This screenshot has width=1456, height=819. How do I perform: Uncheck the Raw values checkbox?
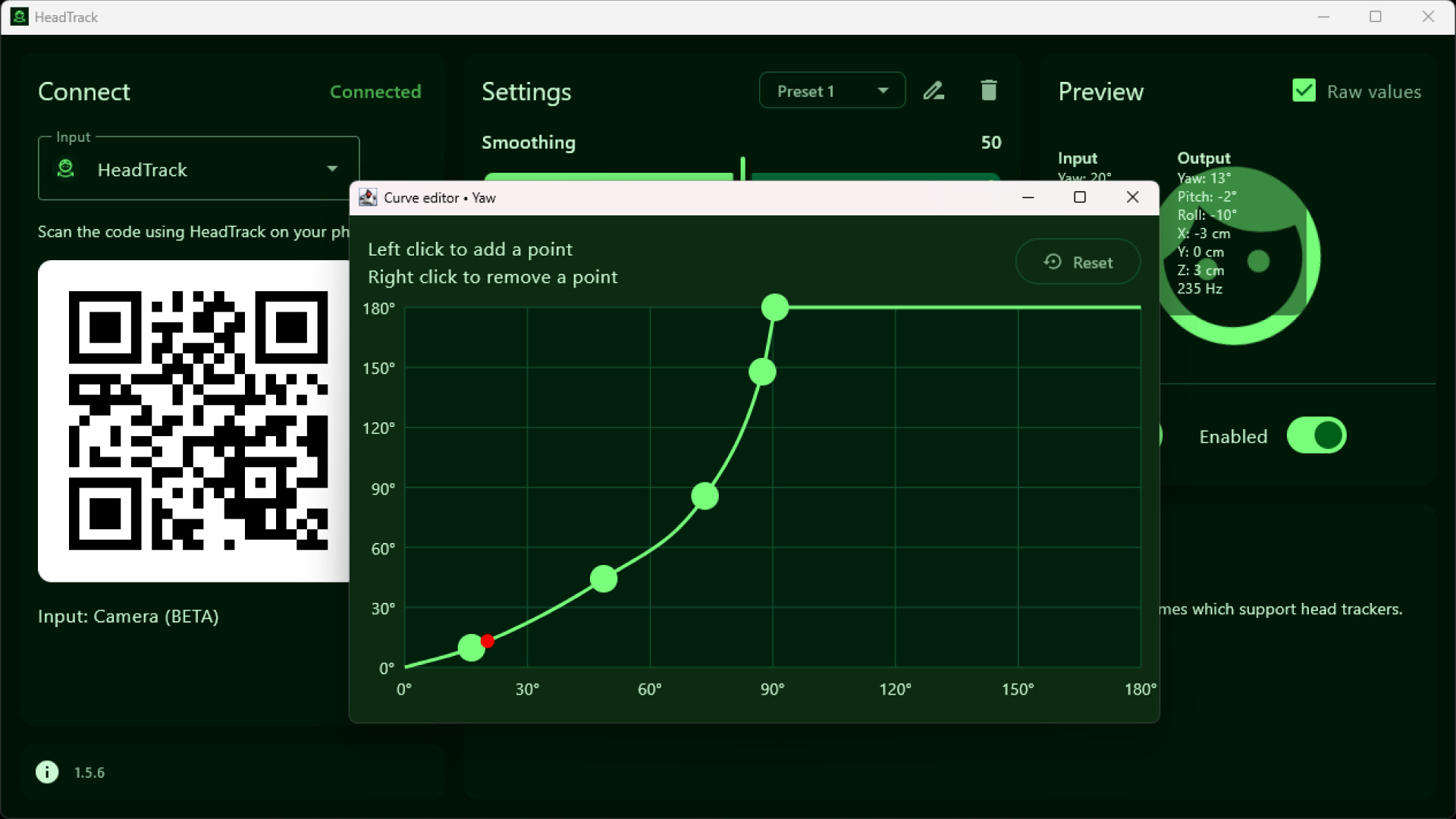click(x=1304, y=91)
